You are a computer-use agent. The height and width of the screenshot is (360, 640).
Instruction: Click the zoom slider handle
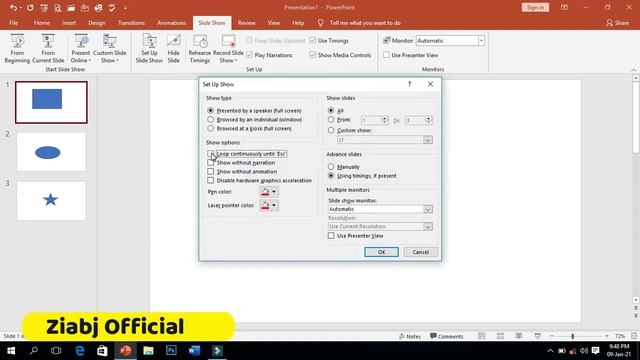(572, 336)
